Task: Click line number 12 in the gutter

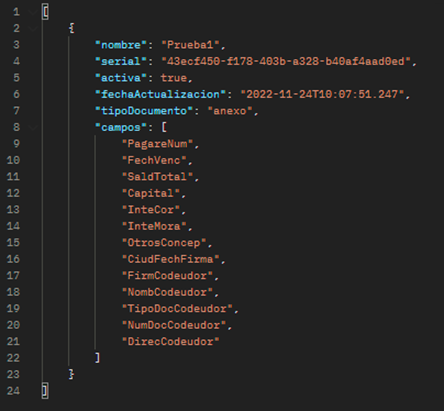Action: 13,193
